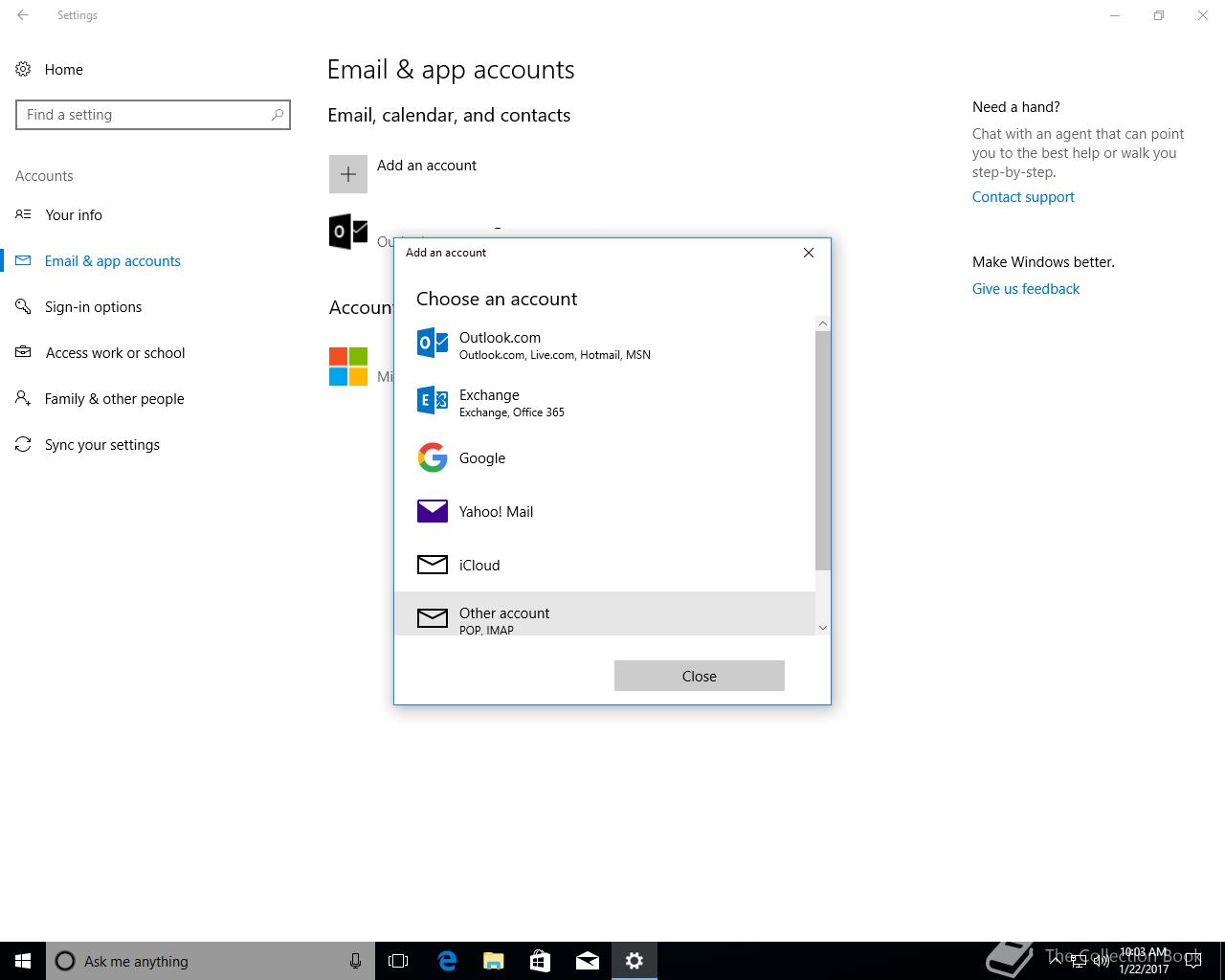The height and width of the screenshot is (980, 1225).
Task: Pick the Google account logo
Action: pyautogui.click(x=433, y=457)
